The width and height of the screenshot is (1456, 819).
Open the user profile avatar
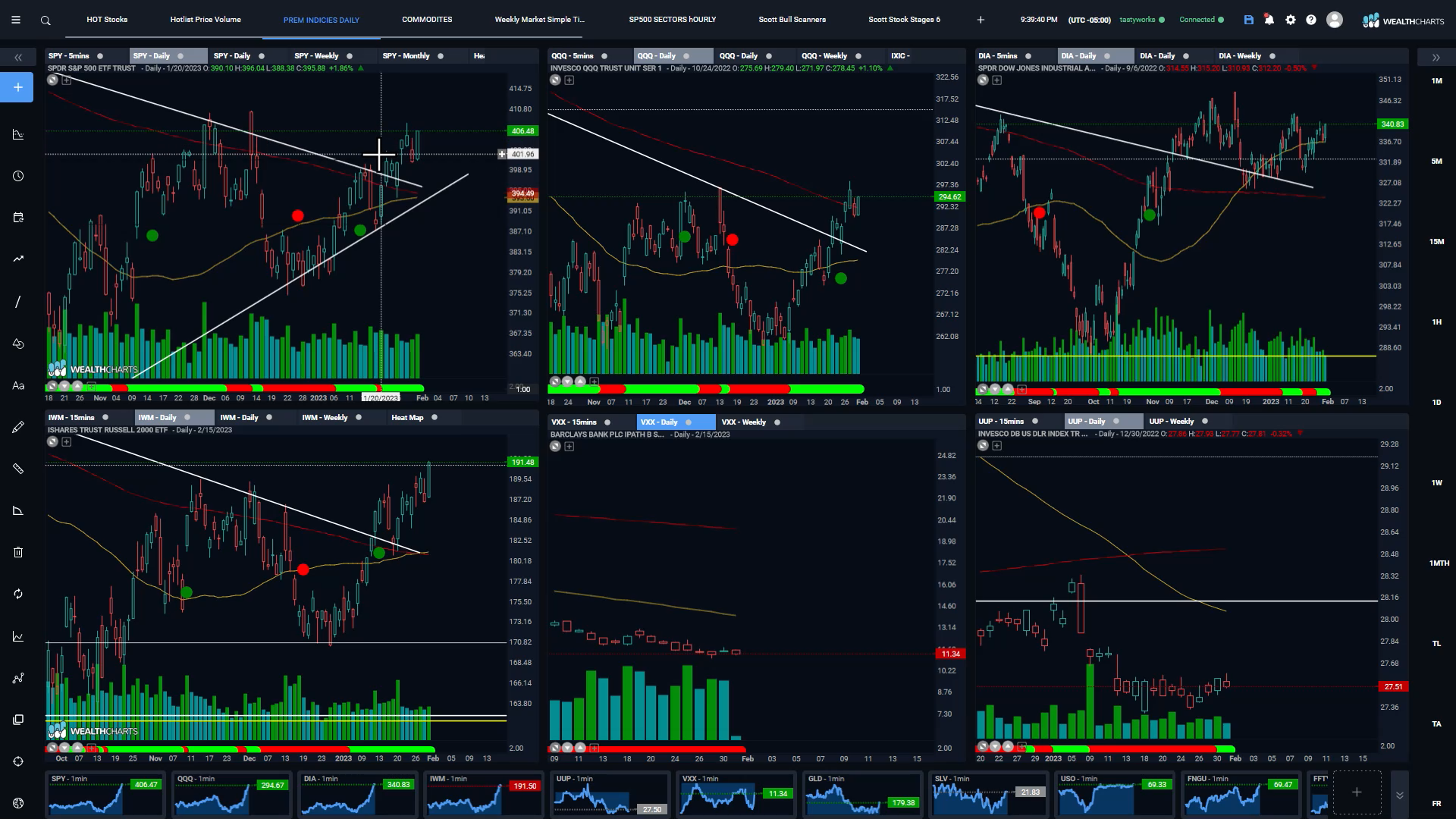click(1335, 20)
